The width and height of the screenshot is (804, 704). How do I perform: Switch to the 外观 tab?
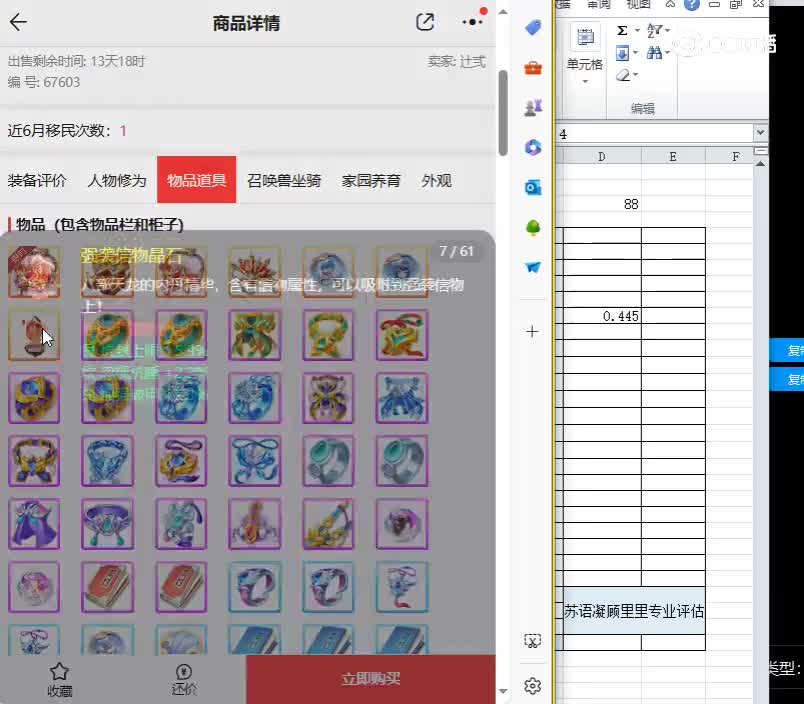[436, 180]
